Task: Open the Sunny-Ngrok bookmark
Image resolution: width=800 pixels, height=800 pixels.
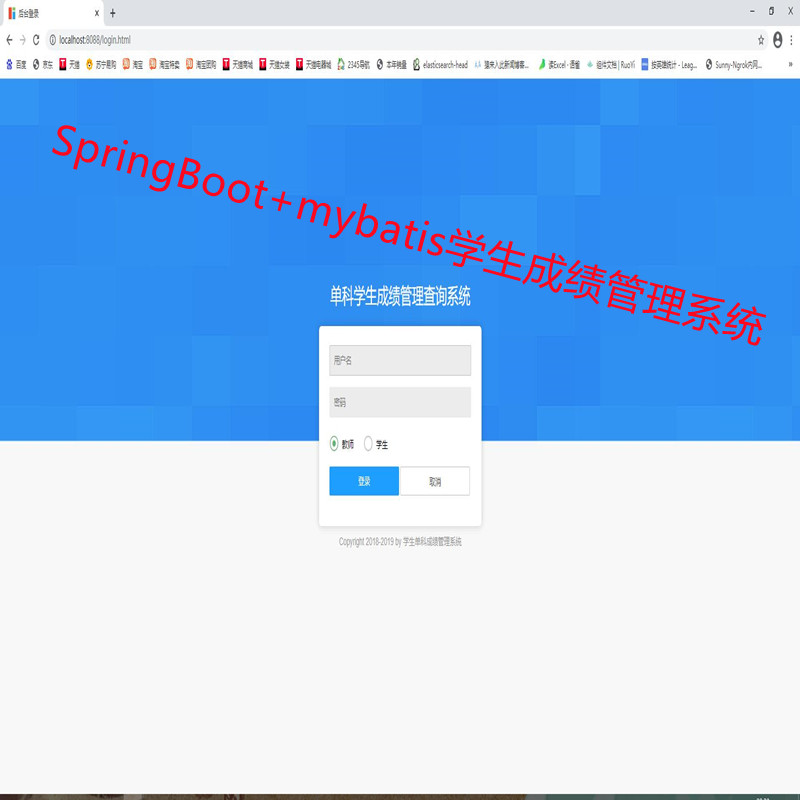Action: coord(734,64)
